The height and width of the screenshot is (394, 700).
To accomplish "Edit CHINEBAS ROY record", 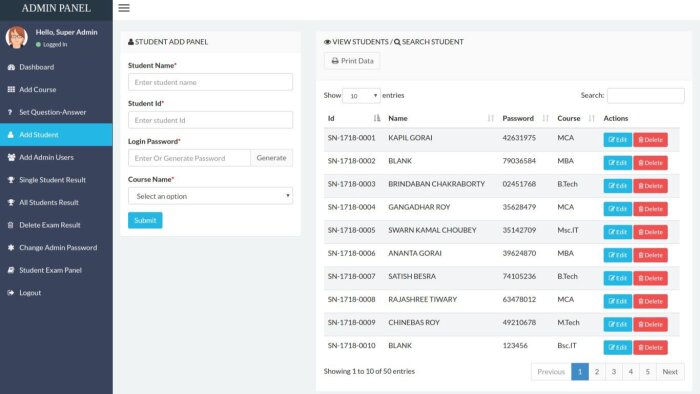I will click(x=617, y=324).
